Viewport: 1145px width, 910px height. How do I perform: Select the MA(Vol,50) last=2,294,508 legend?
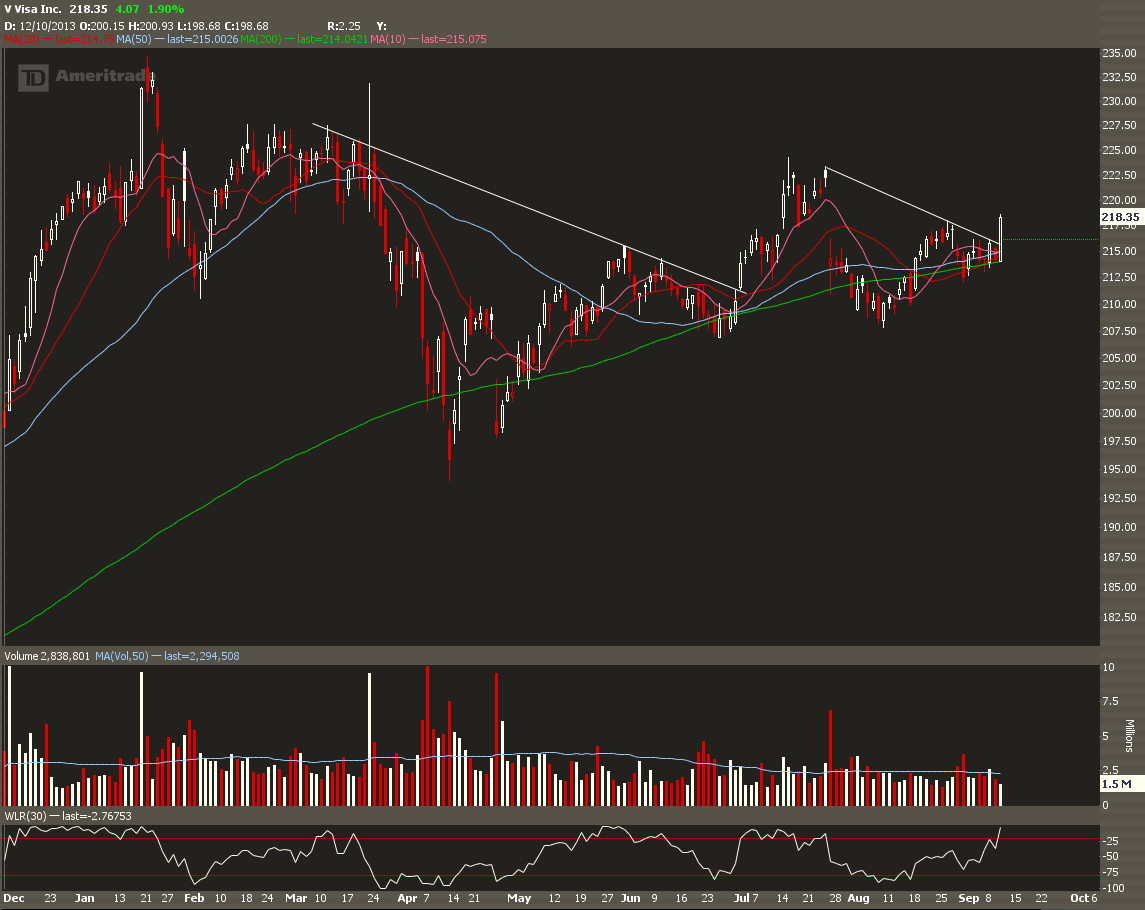tap(166, 656)
